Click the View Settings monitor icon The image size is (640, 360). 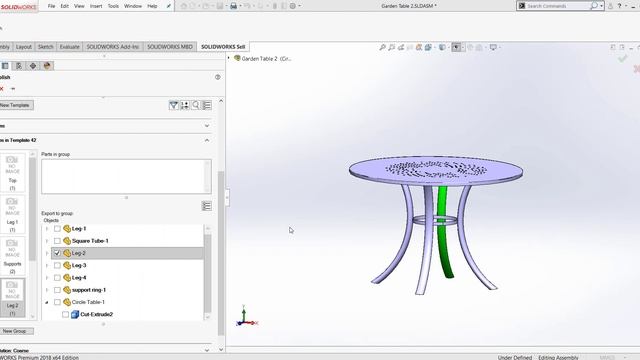(x=493, y=47)
